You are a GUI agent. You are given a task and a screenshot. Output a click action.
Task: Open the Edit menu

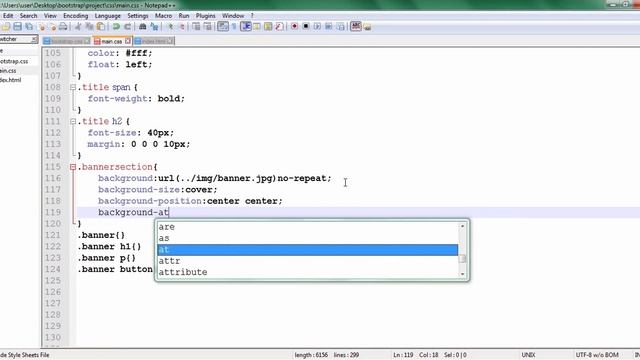8,16
